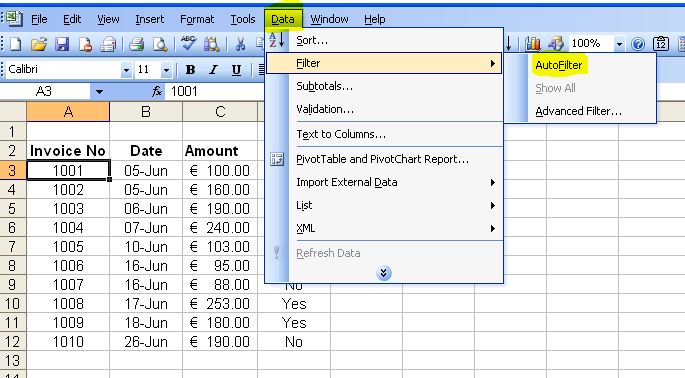Choose Validation... from Data menu
685x378 pixels.
point(384,109)
